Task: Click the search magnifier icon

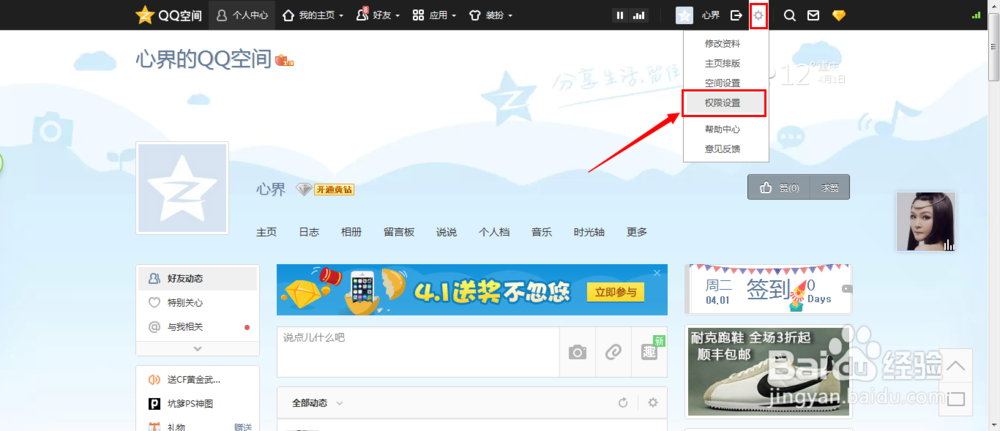Action: click(x=790, y=15)
